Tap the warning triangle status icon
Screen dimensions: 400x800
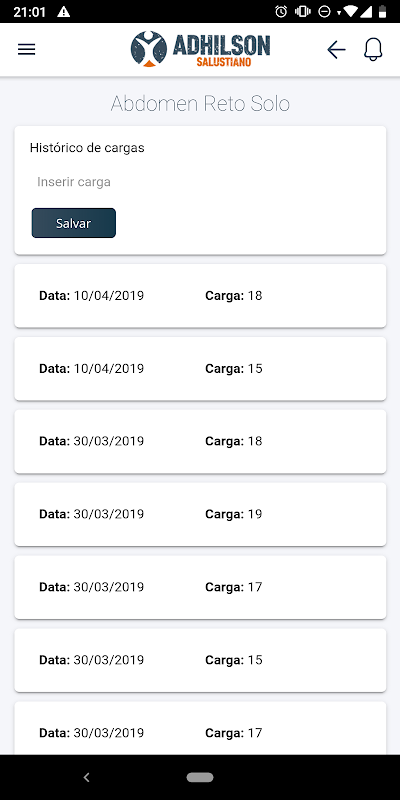(63, 12)
